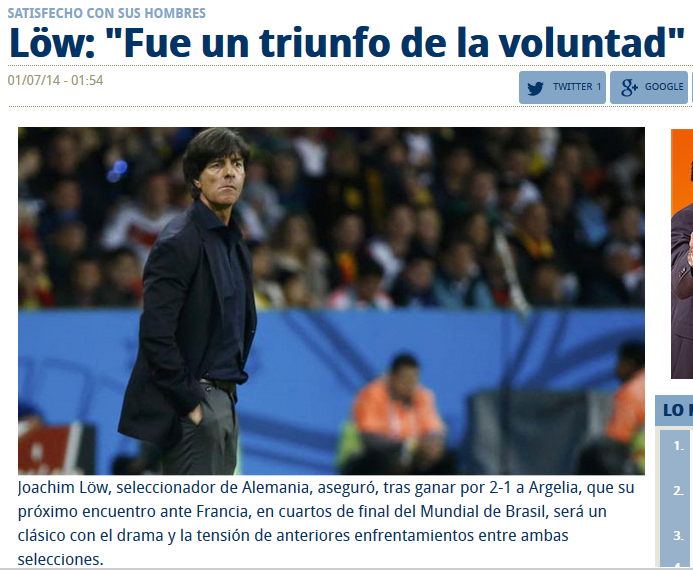
Task: Click the article date 01/07/14 - 01:54
Action: click(55, 80)
